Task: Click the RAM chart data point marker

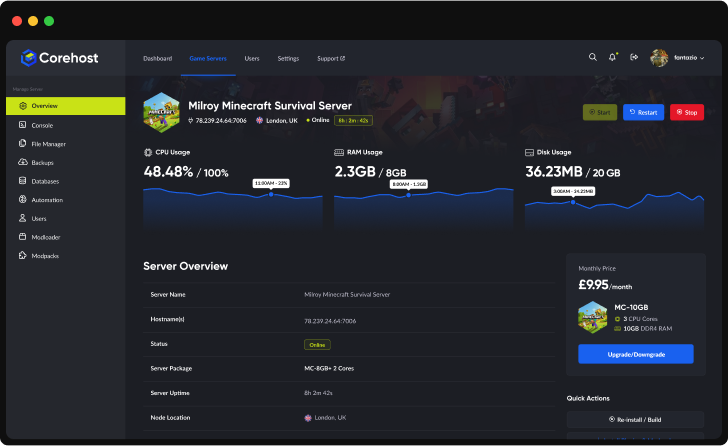Action: 409,195
